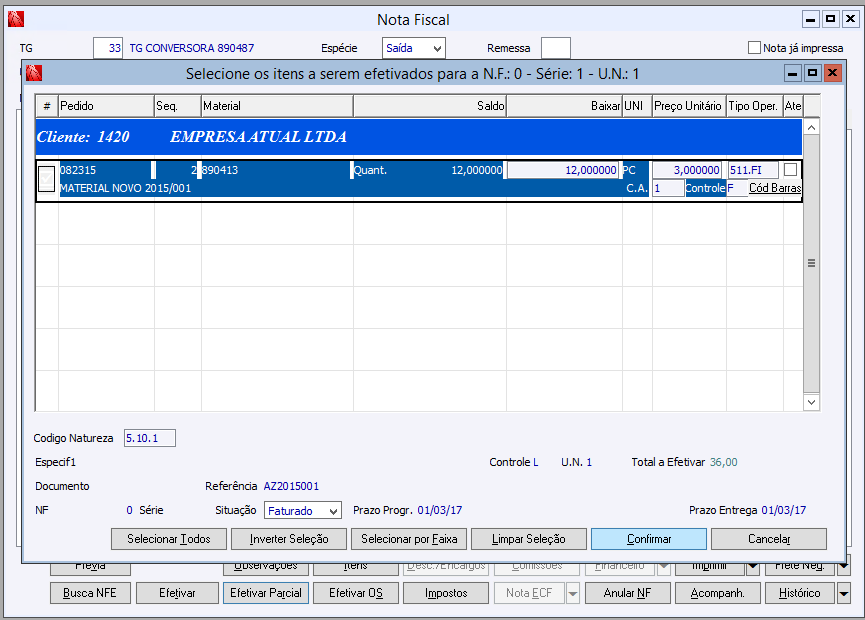
Task: Open the Espécie Saída dropdown
Action: coord(437,49)
